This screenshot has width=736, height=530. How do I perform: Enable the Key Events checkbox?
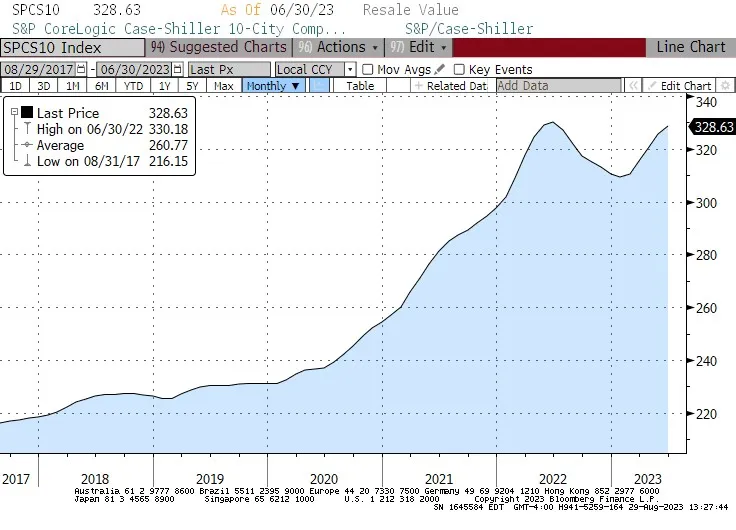click(x=459, y=69)
